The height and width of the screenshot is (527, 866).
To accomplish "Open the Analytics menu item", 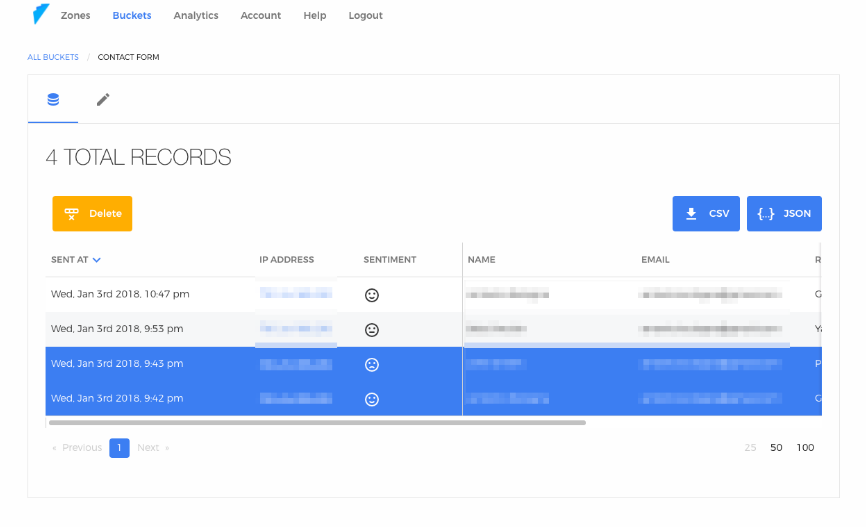I will [x=196, y=16].
